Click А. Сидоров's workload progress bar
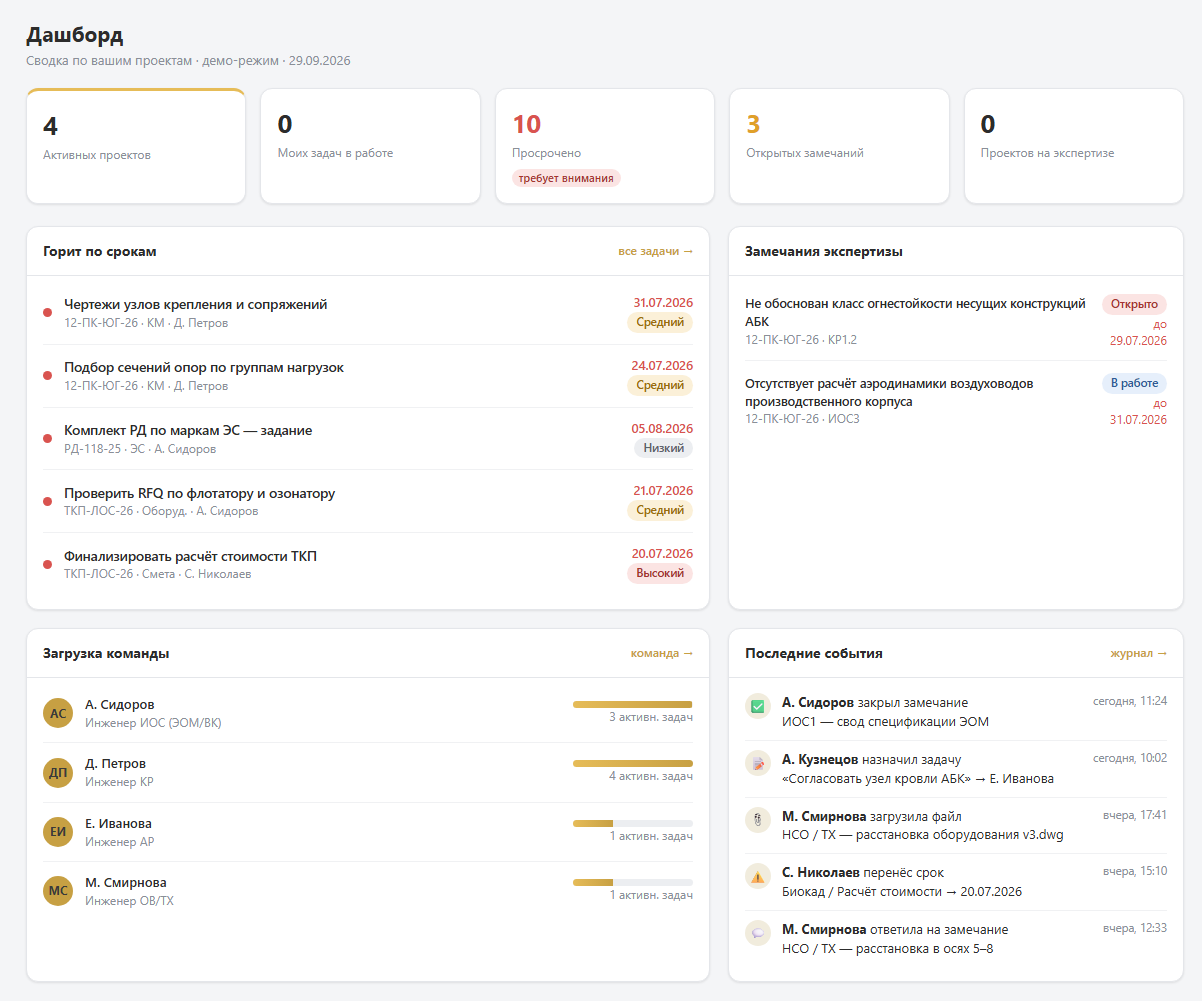Viewport: 1202px width, 1001px height. click(633, 705)
